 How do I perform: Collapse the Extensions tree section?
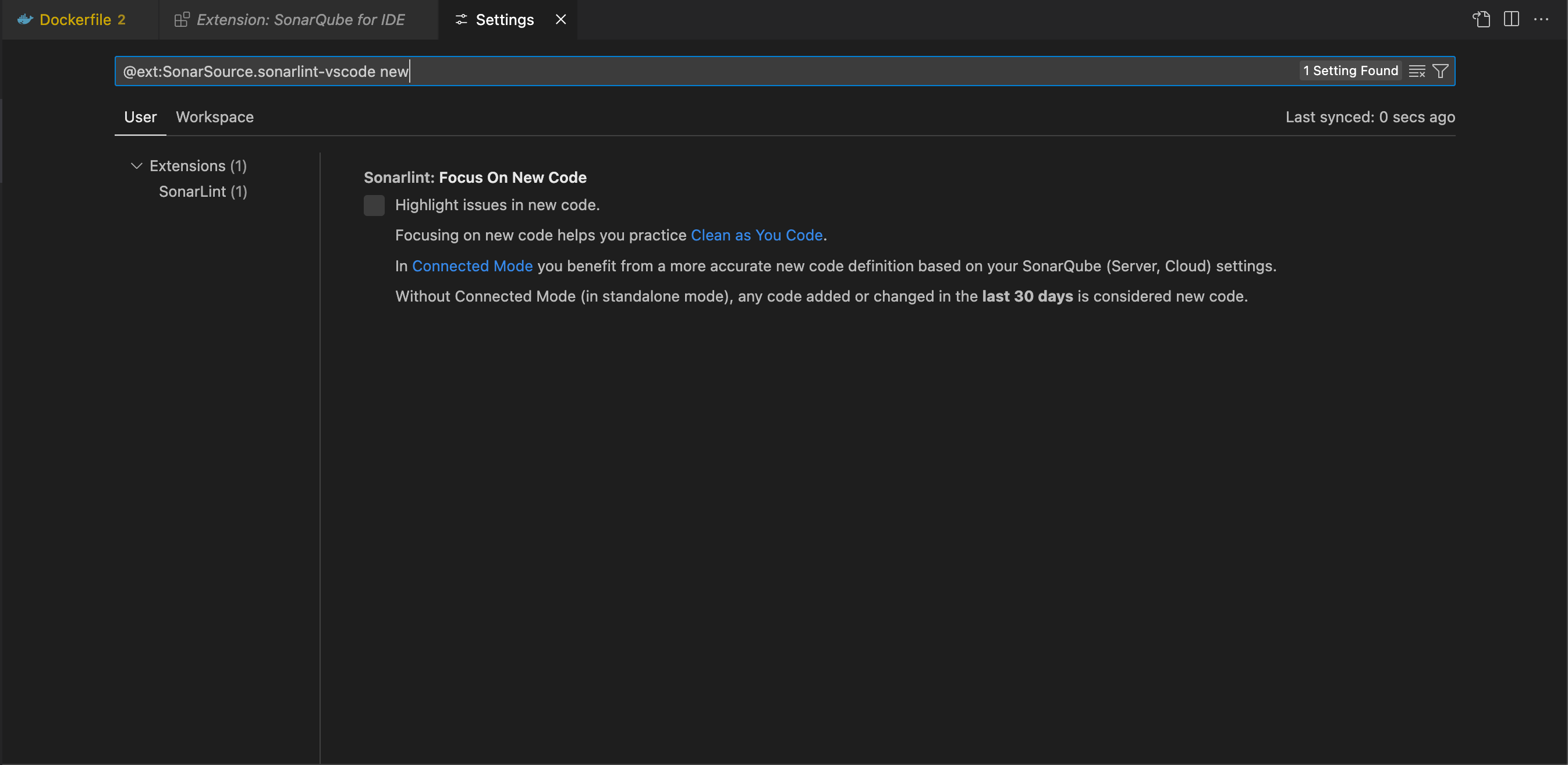[x=136, y=166]
